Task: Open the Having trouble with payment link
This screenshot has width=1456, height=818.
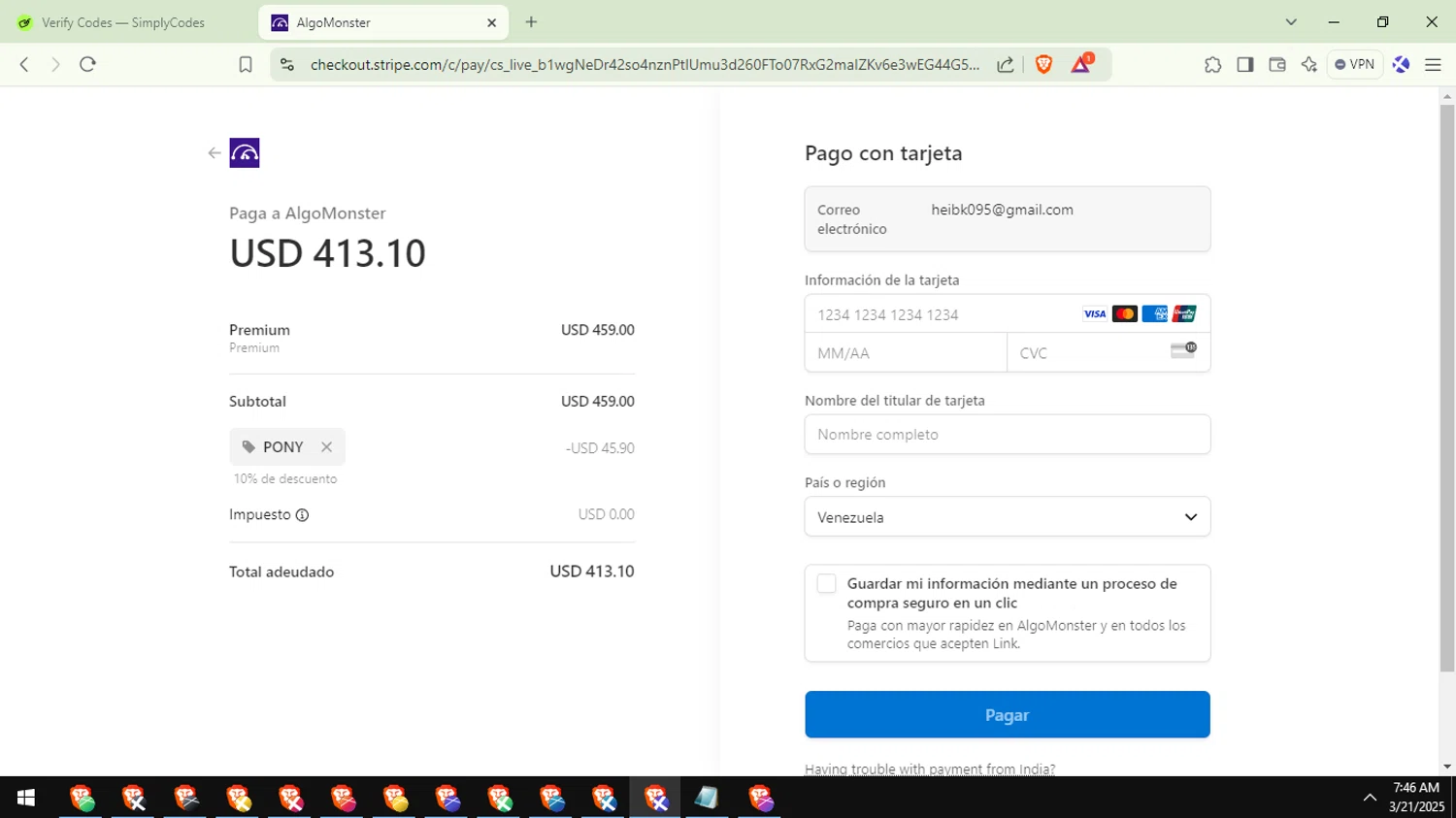Action: (930, 769)
